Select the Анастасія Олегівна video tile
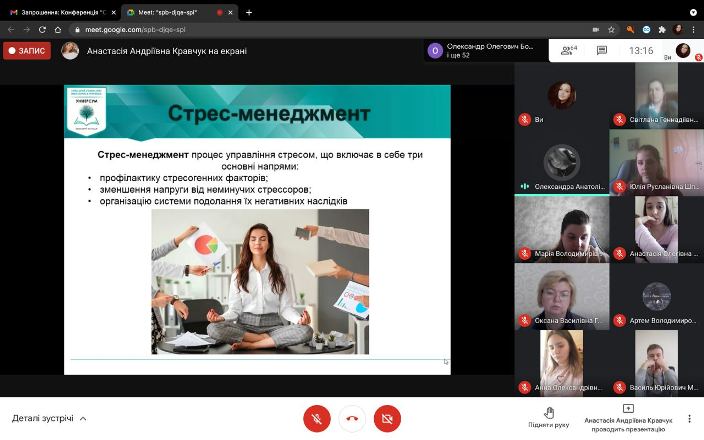Screen dimensions: 704x440 point(656,229)
